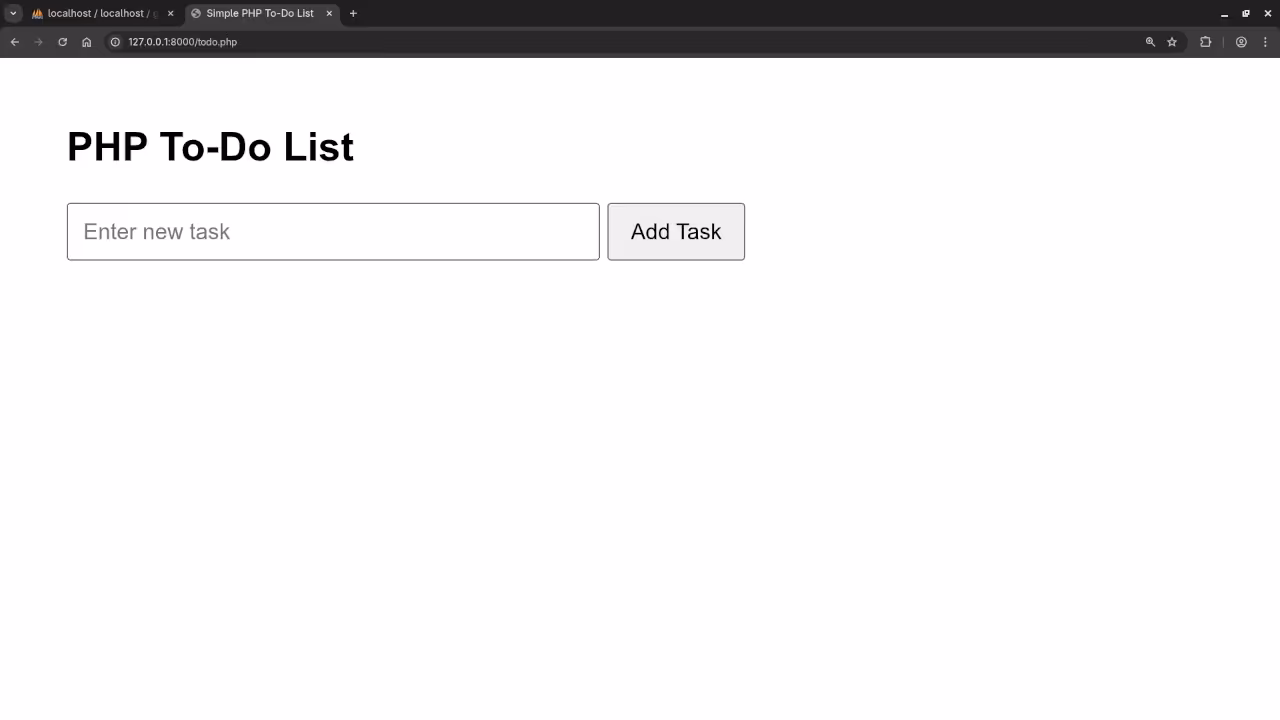Click the browser back arrow
Viewport: 1280px width, 720px height.
15,42
